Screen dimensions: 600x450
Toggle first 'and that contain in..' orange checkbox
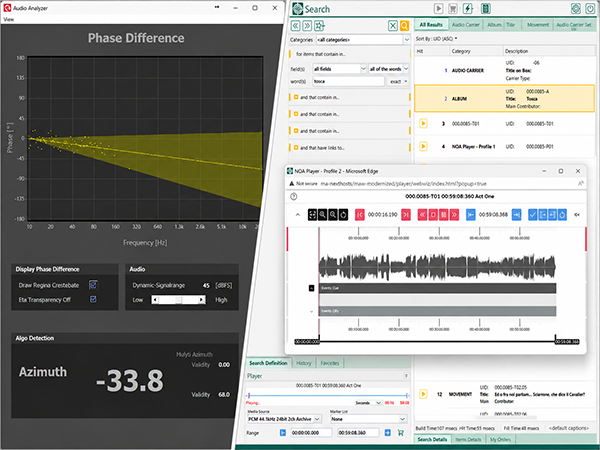point(296,97)
